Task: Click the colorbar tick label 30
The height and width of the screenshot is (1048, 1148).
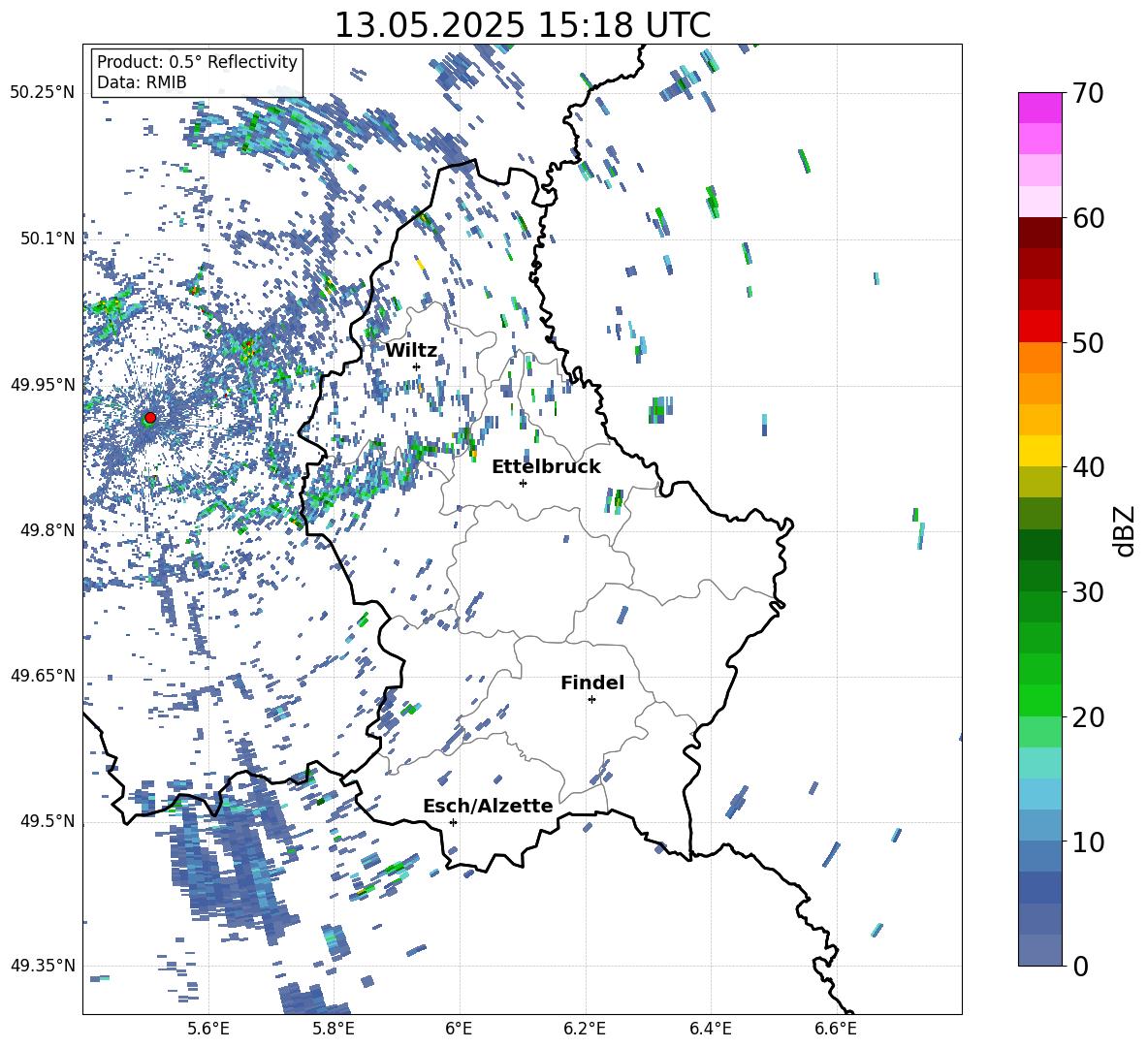Action: [1088, 592]
